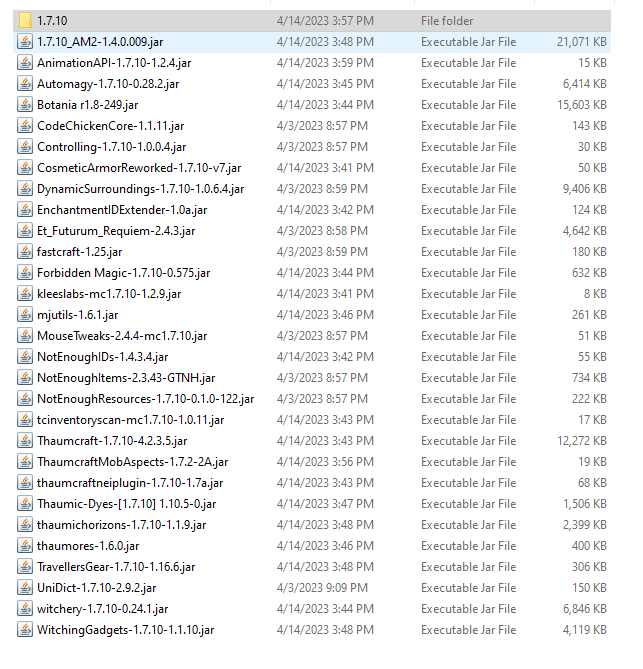This screenshot has width=643, height=669.
Task: Click jar icon beside NotEnoughItems-2.3.43-GTNH.jar
Action: (x=25, y=378)
